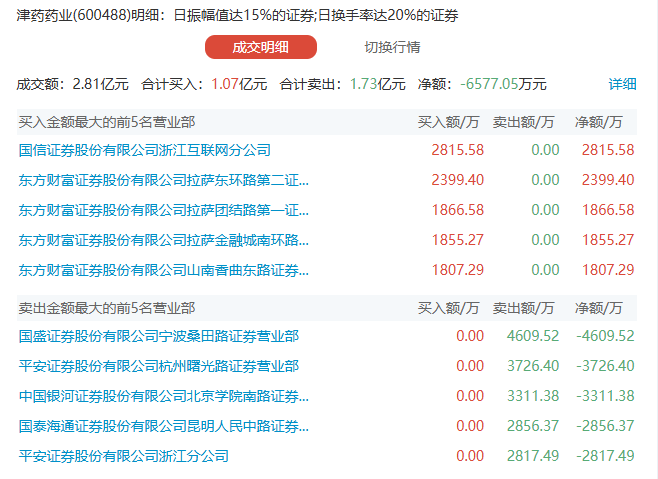Click the 合计卖出 1.73亿元 summary value
658x479 pixels.
[378, 84]
